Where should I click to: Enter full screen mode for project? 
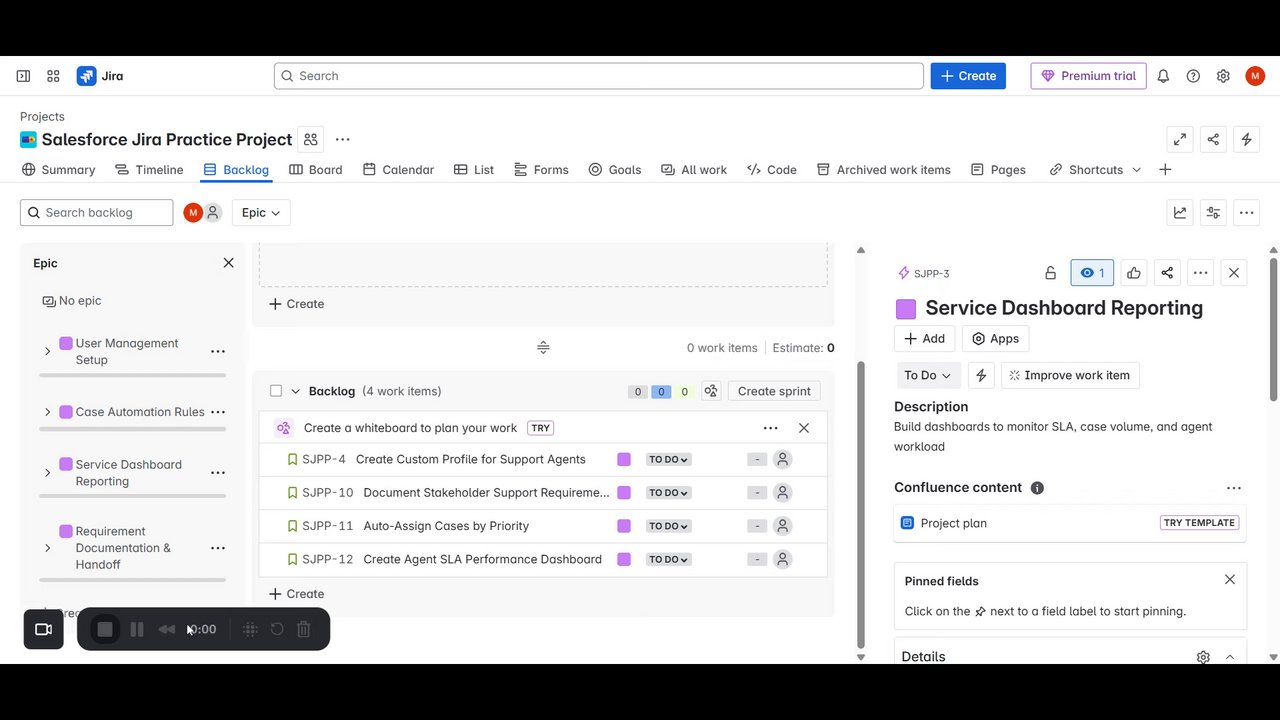[1180, 140]
